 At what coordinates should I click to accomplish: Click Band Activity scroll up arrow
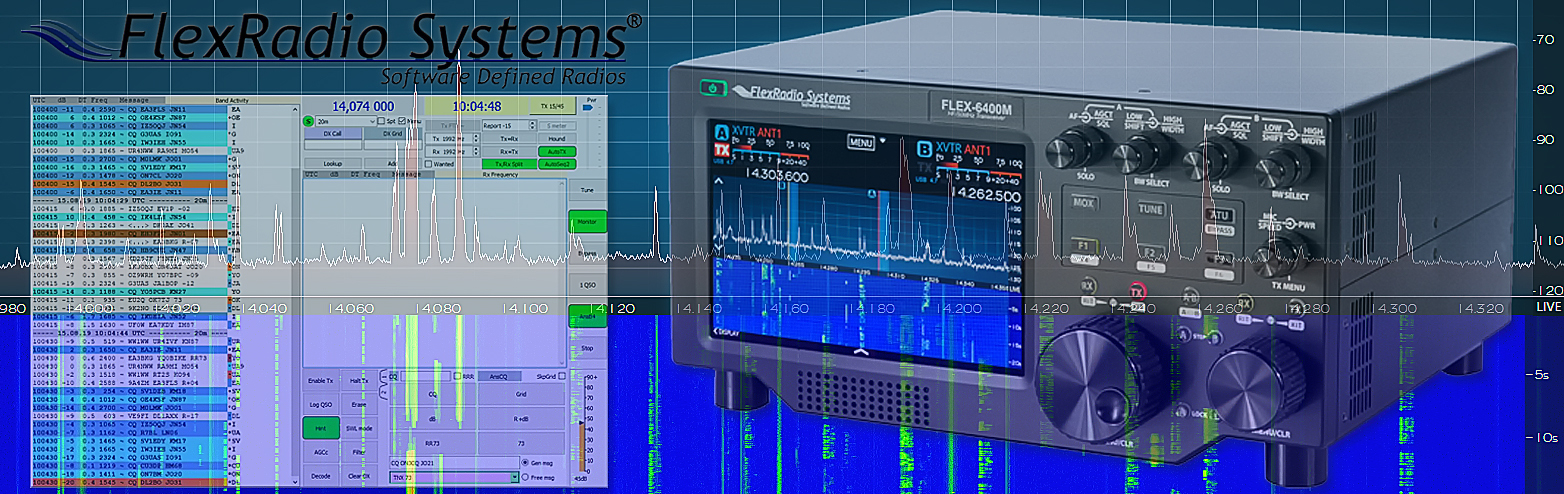pyautogui.click(x=295, y=109)
